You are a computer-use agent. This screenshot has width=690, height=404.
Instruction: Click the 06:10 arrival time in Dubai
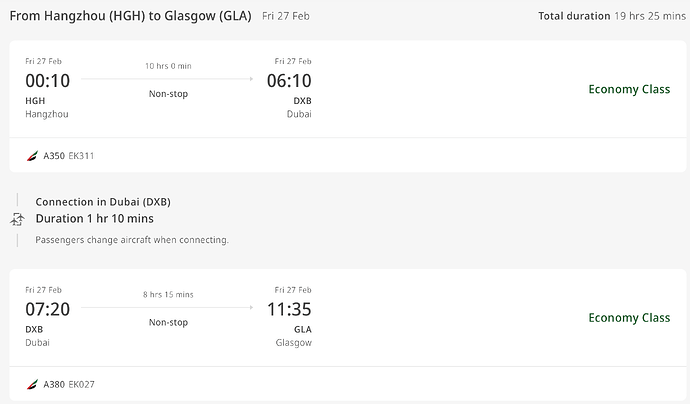coord(289,81)
